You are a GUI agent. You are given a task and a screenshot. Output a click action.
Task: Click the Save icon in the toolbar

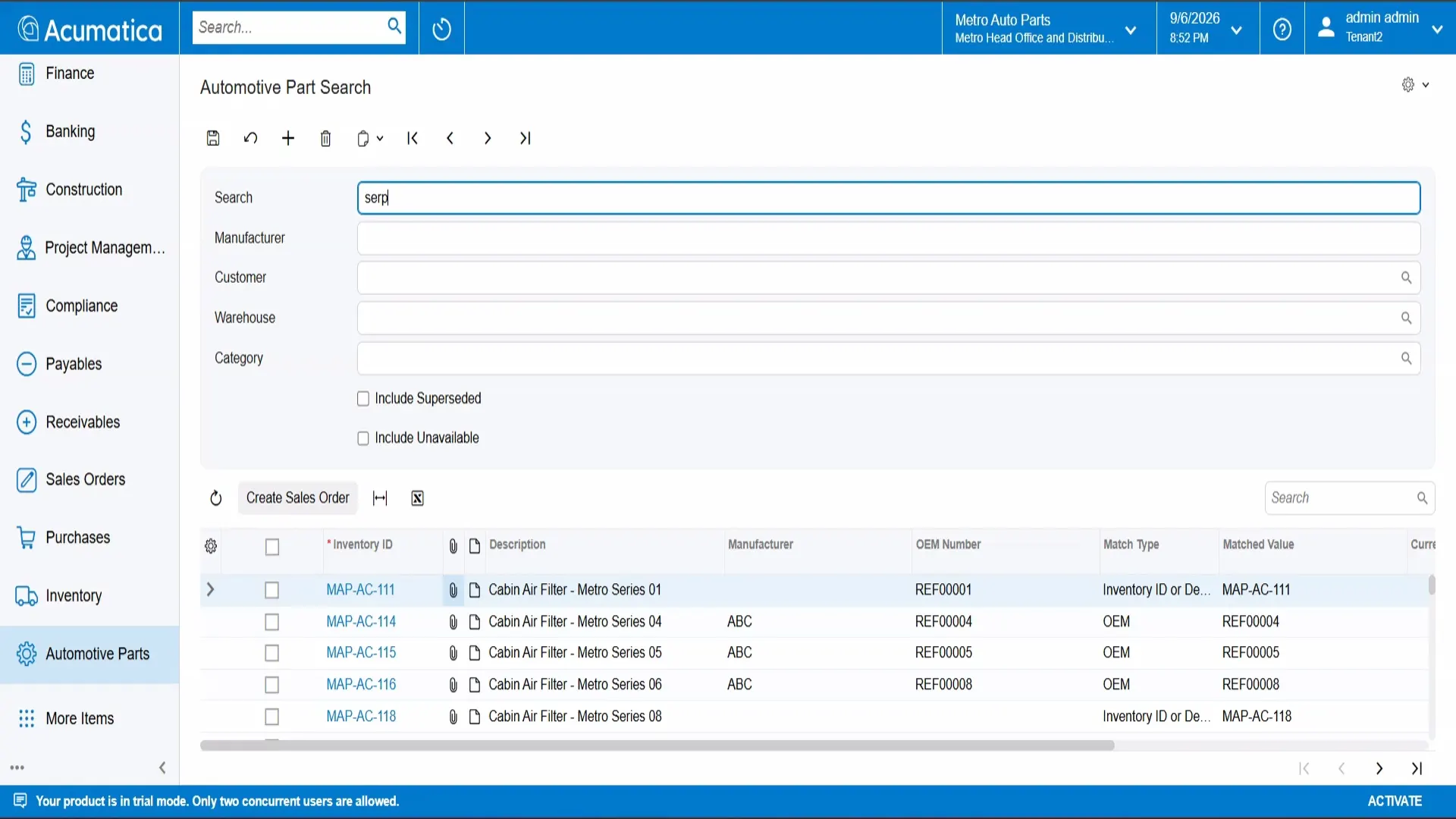click(x=213, y=138)
